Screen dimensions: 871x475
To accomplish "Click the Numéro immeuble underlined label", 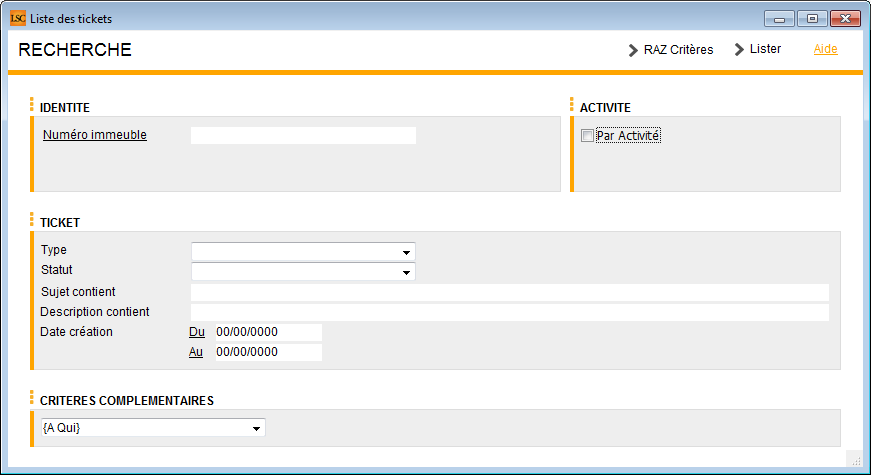I will point(94,134).
